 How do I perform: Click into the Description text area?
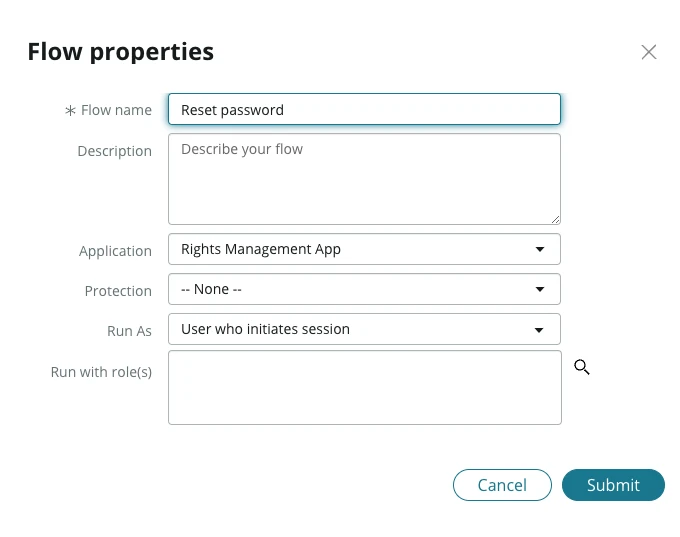click(x=364, y=179)
